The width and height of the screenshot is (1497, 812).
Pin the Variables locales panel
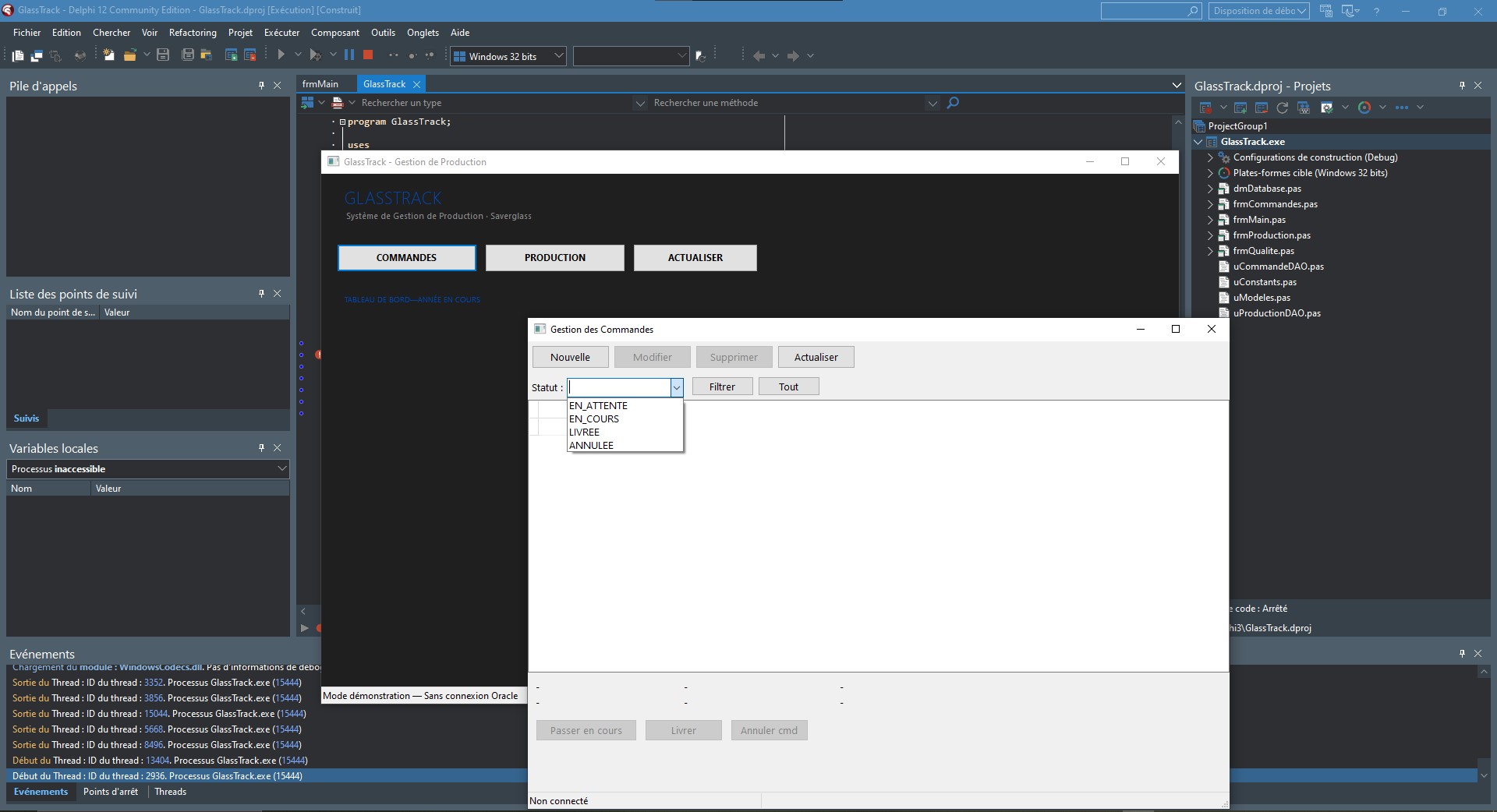click(x=261, y=448)
